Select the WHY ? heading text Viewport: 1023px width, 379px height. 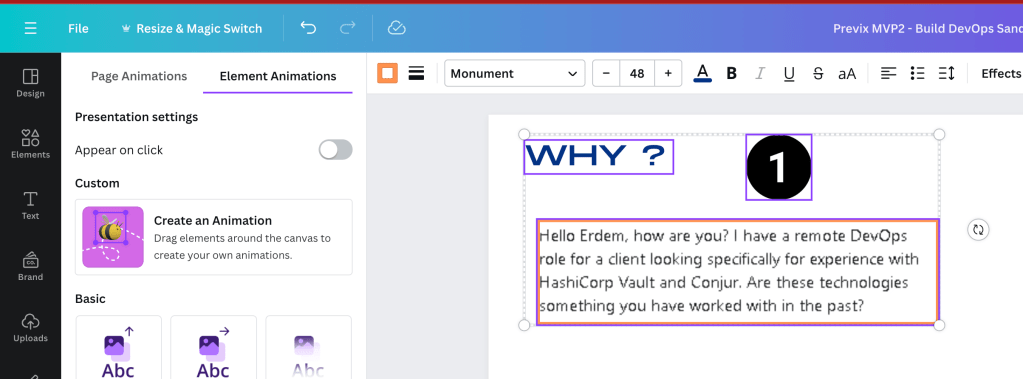click(598, 157)
